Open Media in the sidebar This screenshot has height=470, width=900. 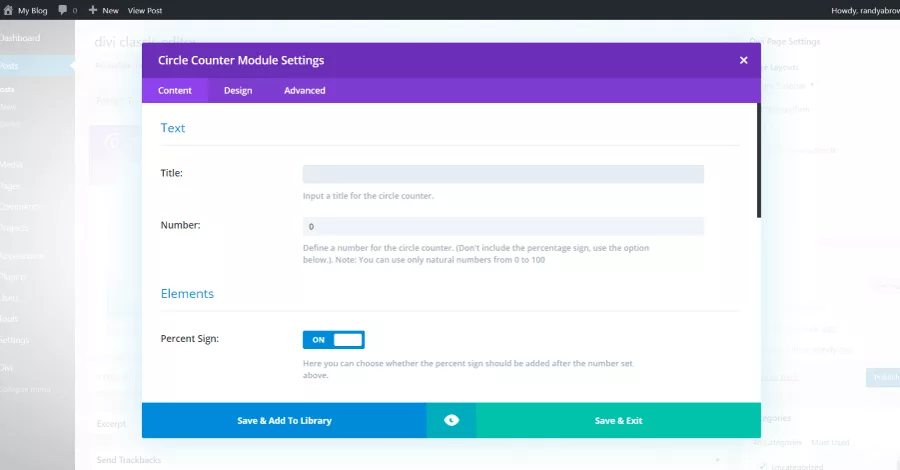pyautogui.click(x=11, y=165)
